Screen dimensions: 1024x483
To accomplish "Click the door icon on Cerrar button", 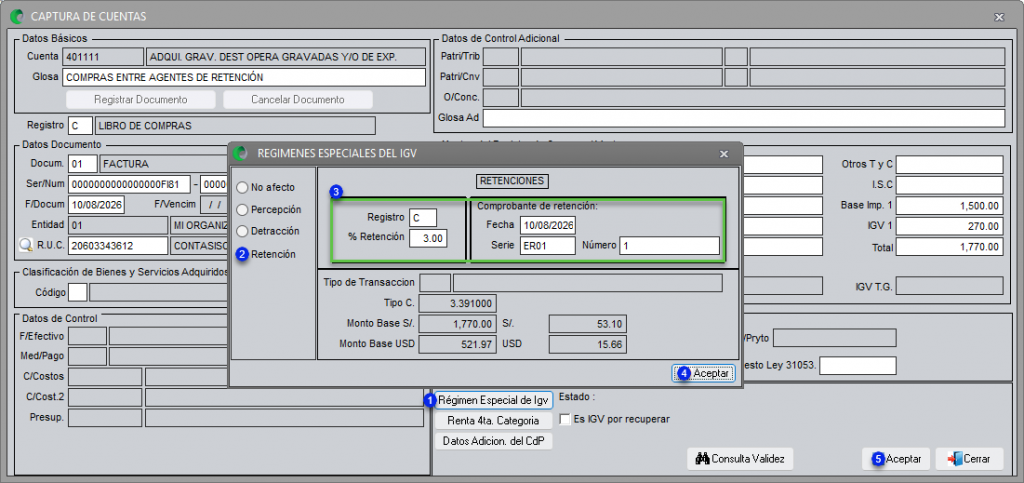I will [955, 459].
